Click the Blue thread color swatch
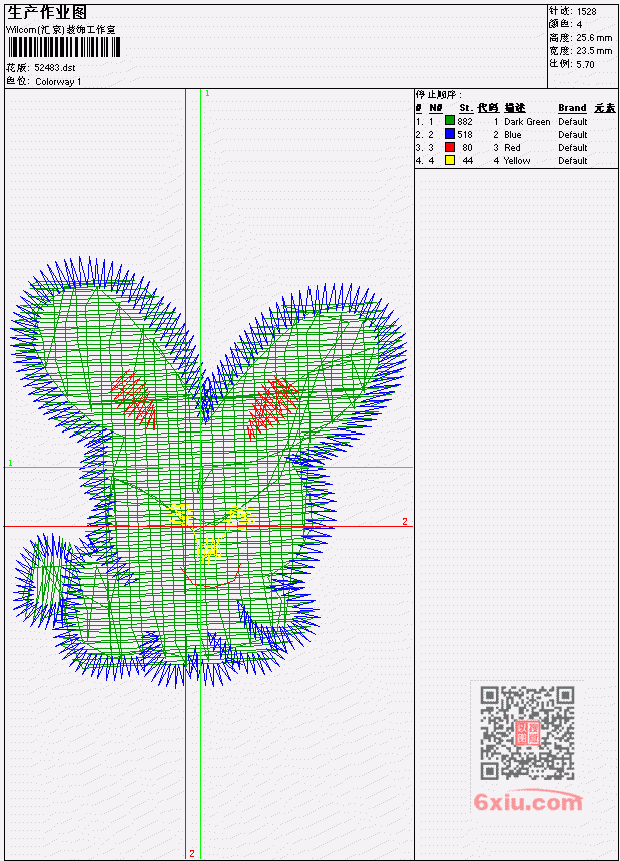Viewport: 620px width, 861px height. (450, 134)
